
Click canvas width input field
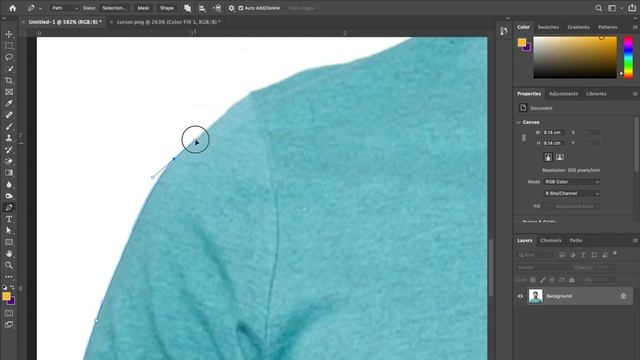click(553, 132)
